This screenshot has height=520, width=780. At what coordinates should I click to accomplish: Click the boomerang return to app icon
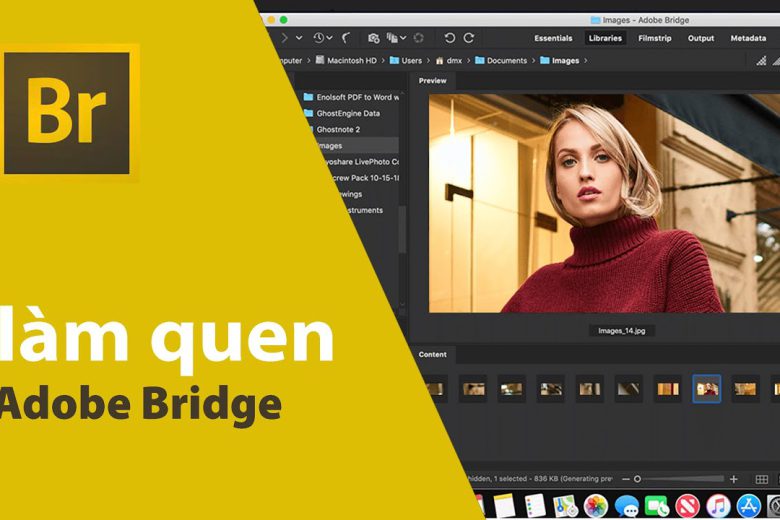pyautogui.click(x=346, y=38)
